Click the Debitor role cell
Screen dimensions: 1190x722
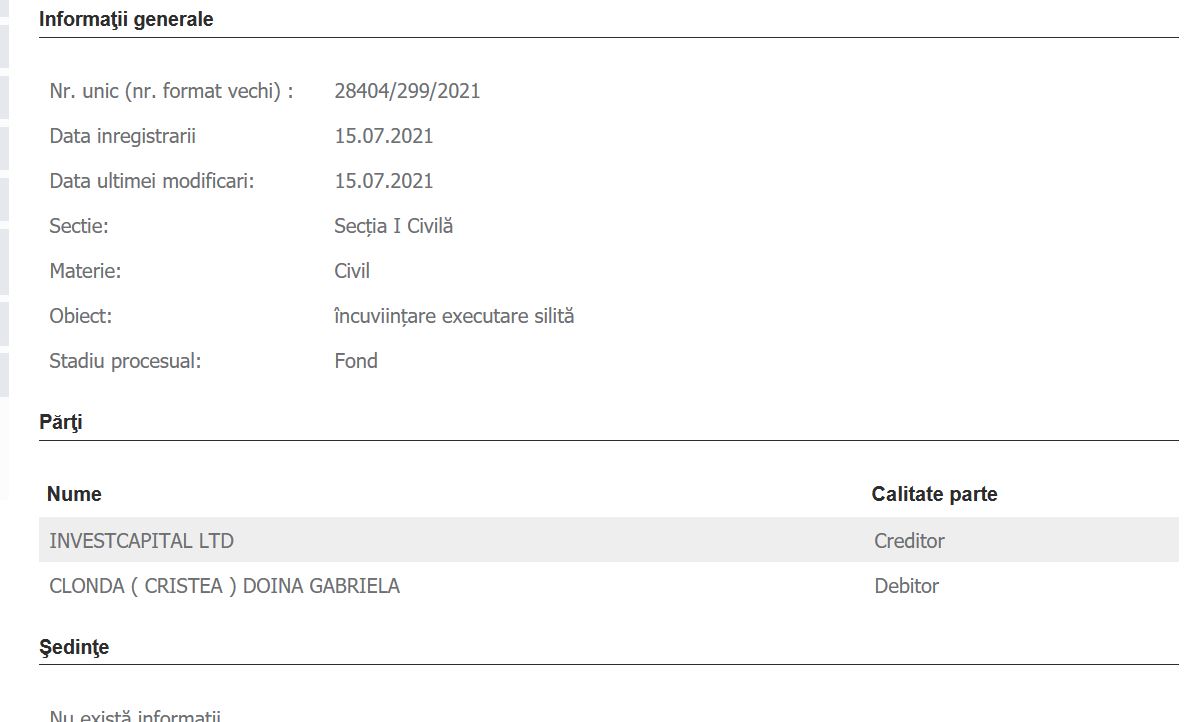click(906, 586)
